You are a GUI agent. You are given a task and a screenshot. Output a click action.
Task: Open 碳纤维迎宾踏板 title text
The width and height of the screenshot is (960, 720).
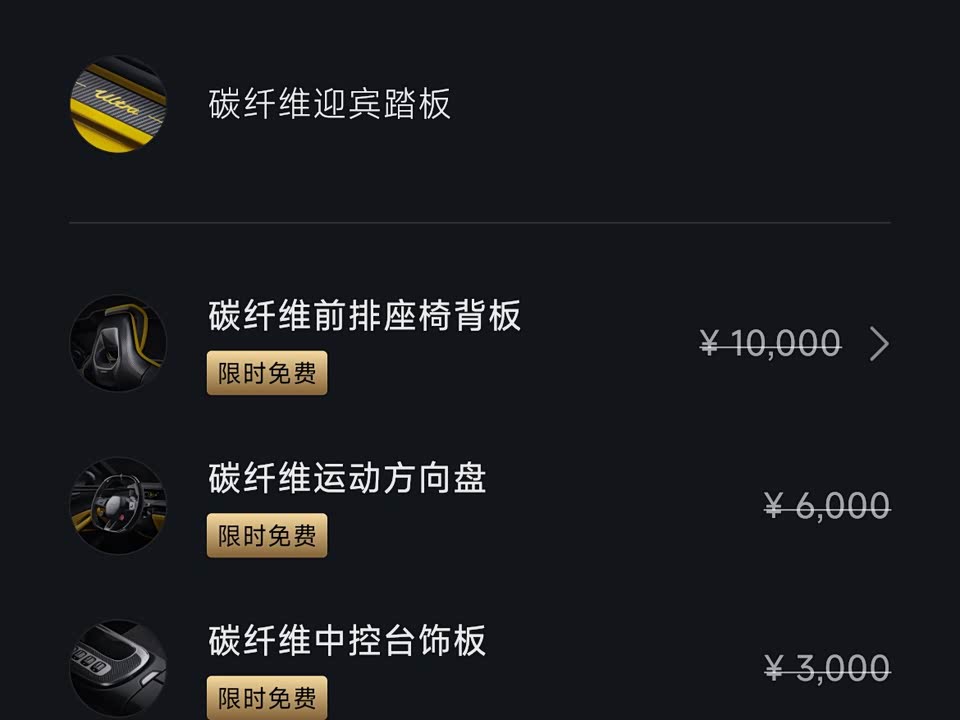(x=330, y=104)
